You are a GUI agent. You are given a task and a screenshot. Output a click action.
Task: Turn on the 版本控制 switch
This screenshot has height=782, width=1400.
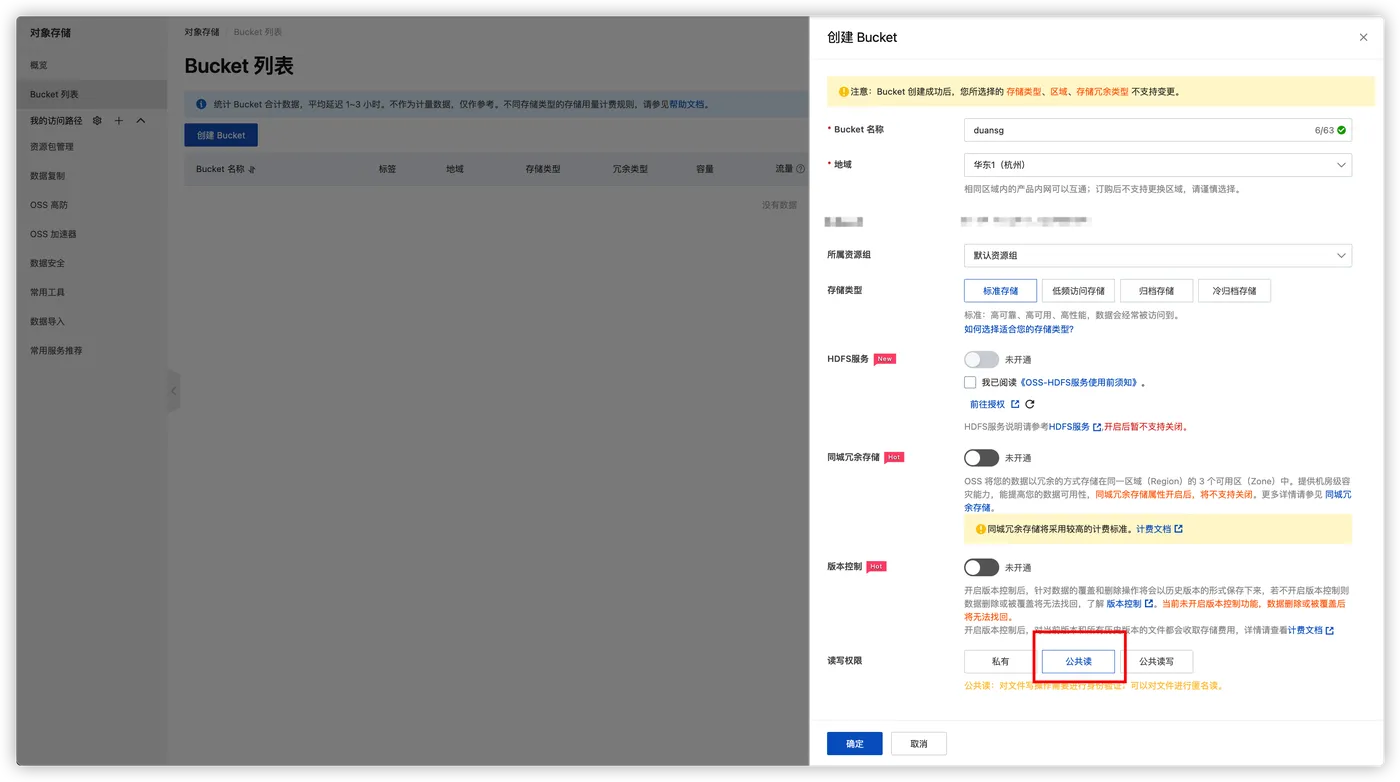[981, 567]
